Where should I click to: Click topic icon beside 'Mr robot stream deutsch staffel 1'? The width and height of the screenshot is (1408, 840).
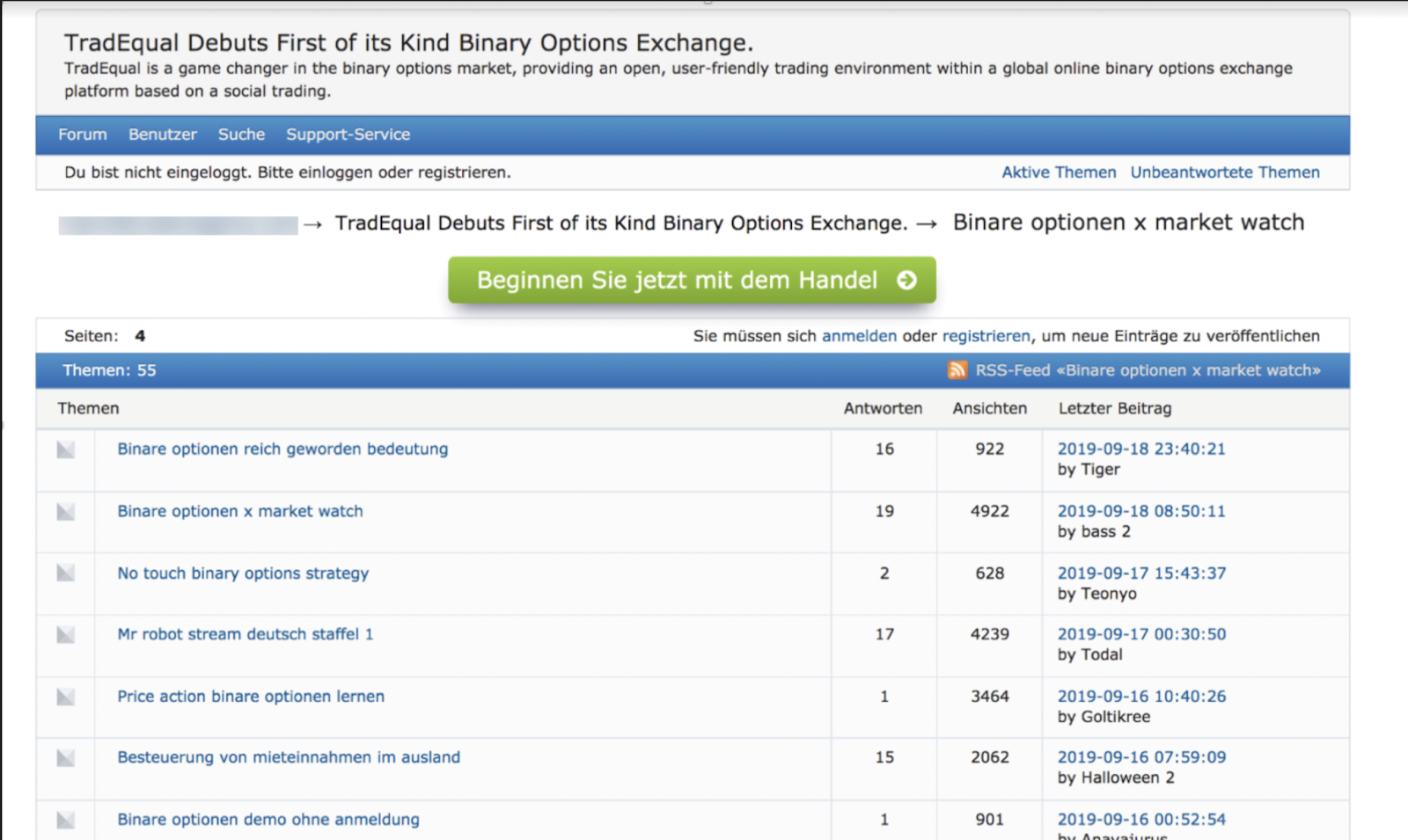tap(66, 635)
